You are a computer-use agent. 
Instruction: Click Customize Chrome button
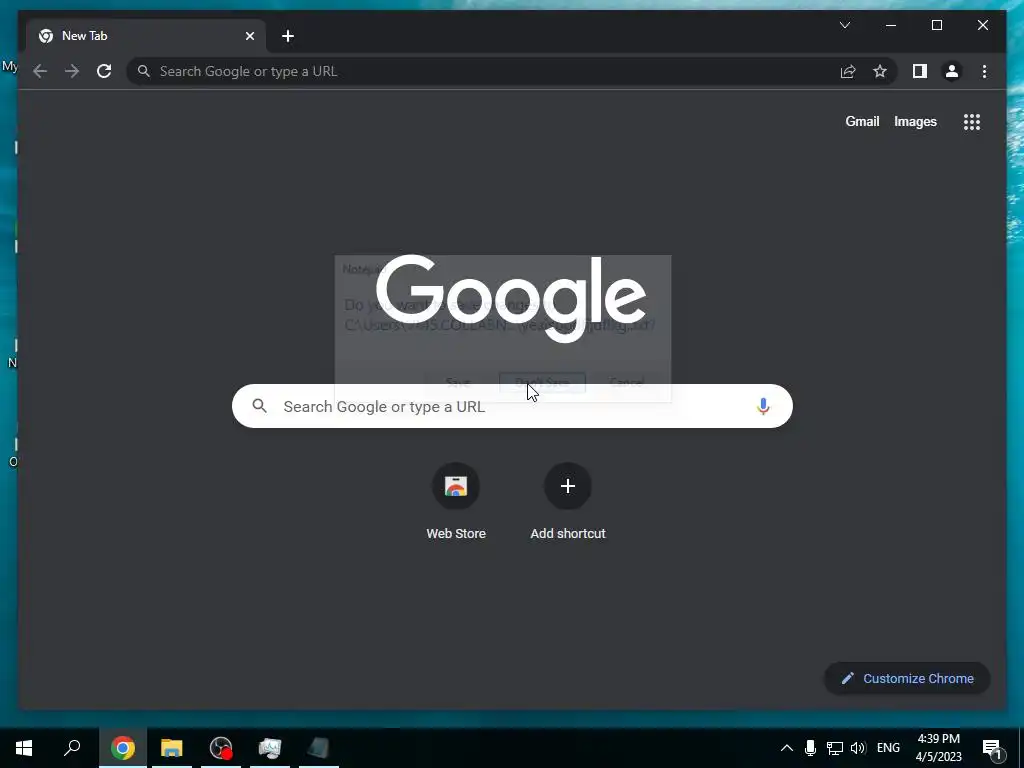908,679
